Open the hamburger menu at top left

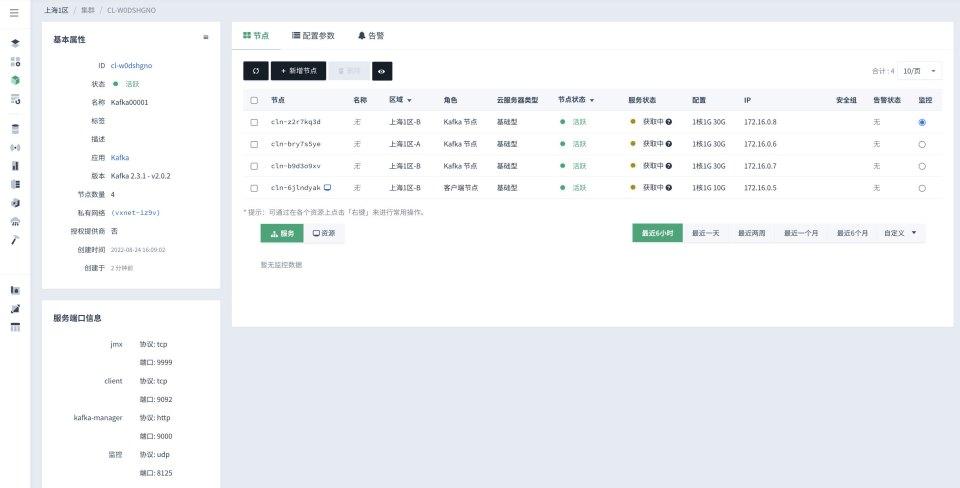tap(14, 12)
